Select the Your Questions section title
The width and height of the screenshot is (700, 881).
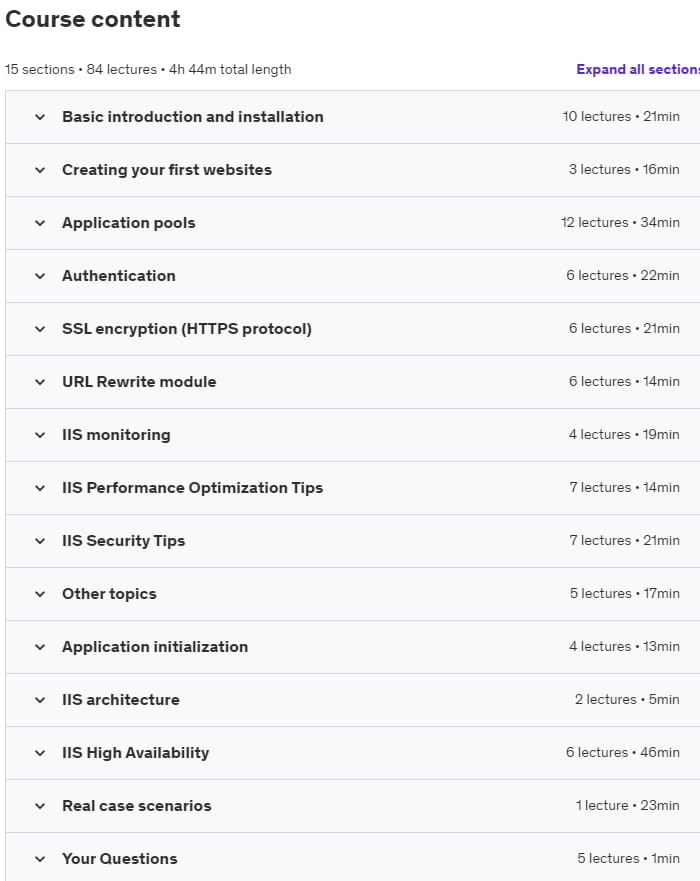119,859
